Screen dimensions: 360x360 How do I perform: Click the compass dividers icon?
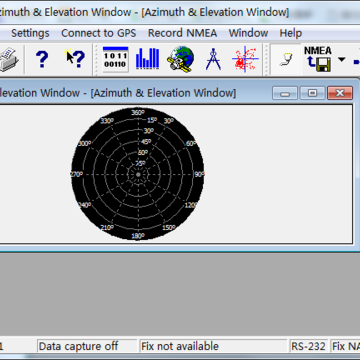pos(213,59)
